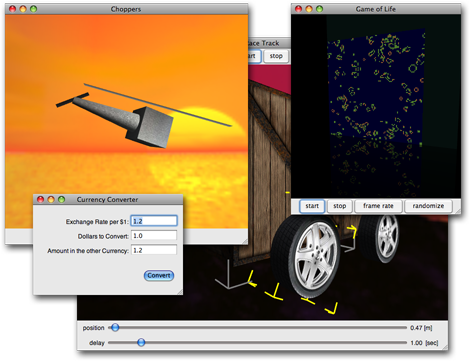The height and width of the screenshot is (361, 470).
Task: Minimize the Choppers window with yellow button
Action: 23,9
